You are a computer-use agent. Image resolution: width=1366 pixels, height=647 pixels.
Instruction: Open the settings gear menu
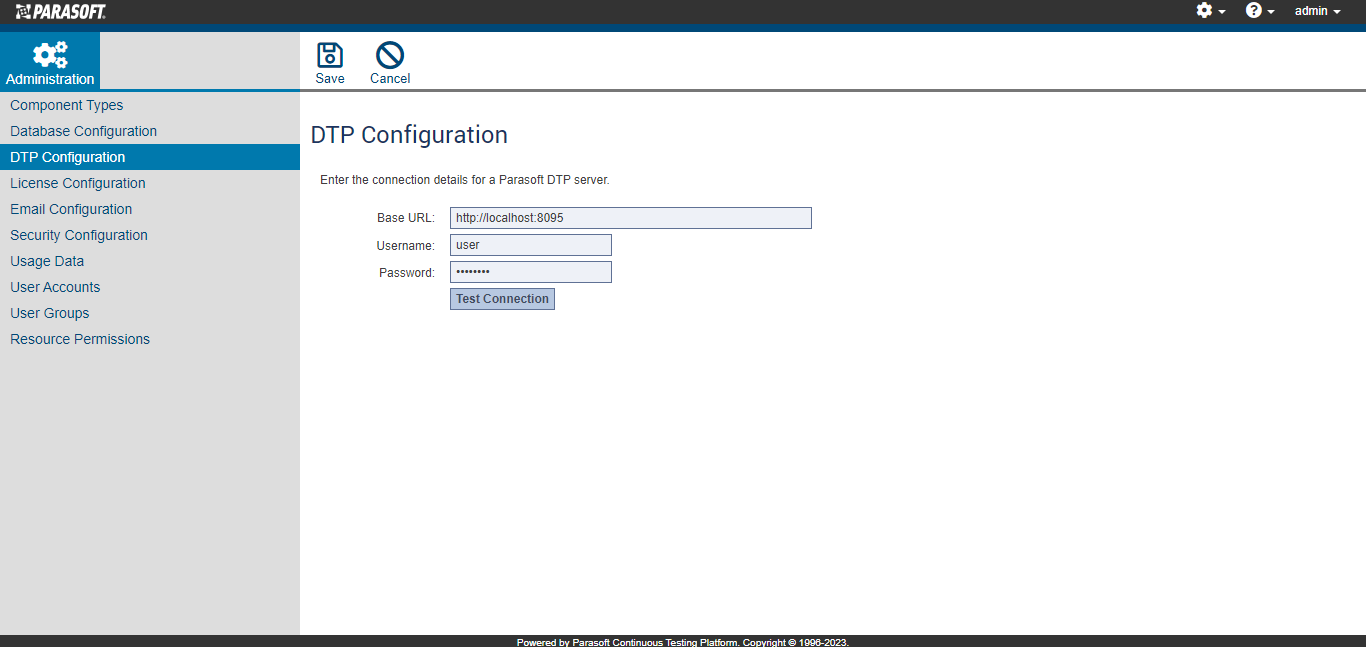(1211, 11)
